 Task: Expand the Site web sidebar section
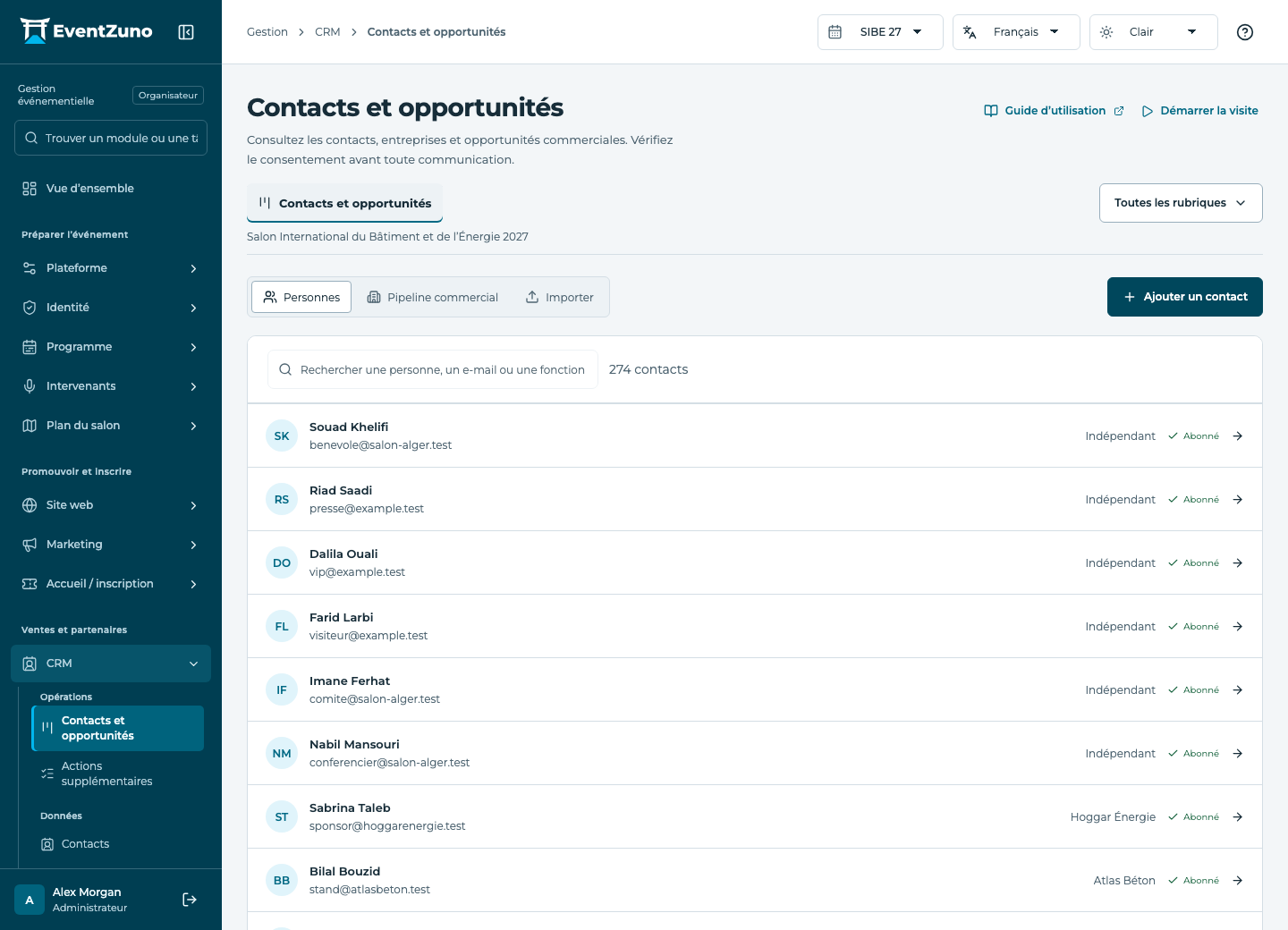111,505
